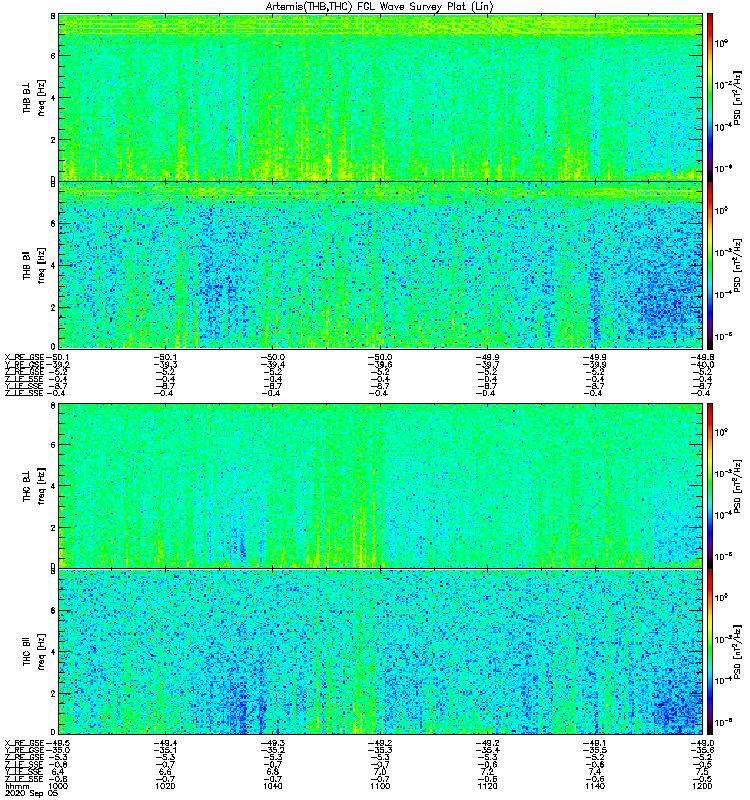Click the THC position value -49.3
The height and width of the screenshot is (800, 750).
point(272,743)
